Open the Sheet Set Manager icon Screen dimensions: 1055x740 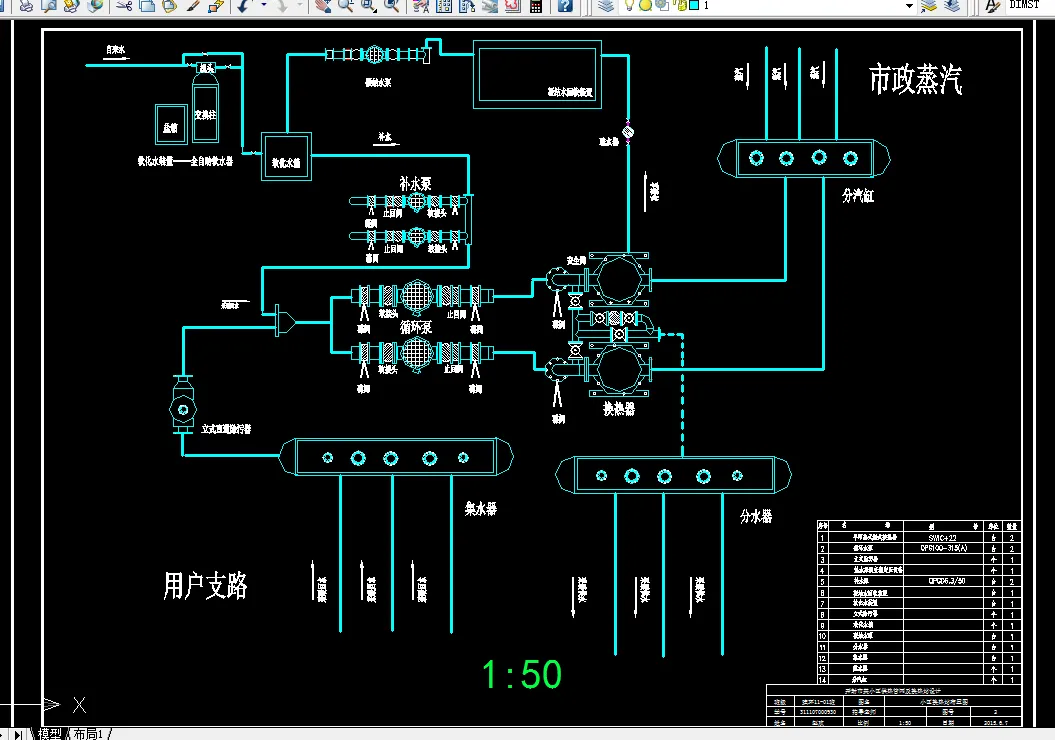tap(490, 6)
